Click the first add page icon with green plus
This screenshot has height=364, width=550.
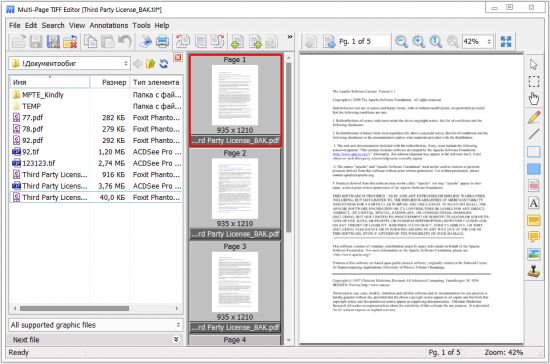(x=237, y=42)
